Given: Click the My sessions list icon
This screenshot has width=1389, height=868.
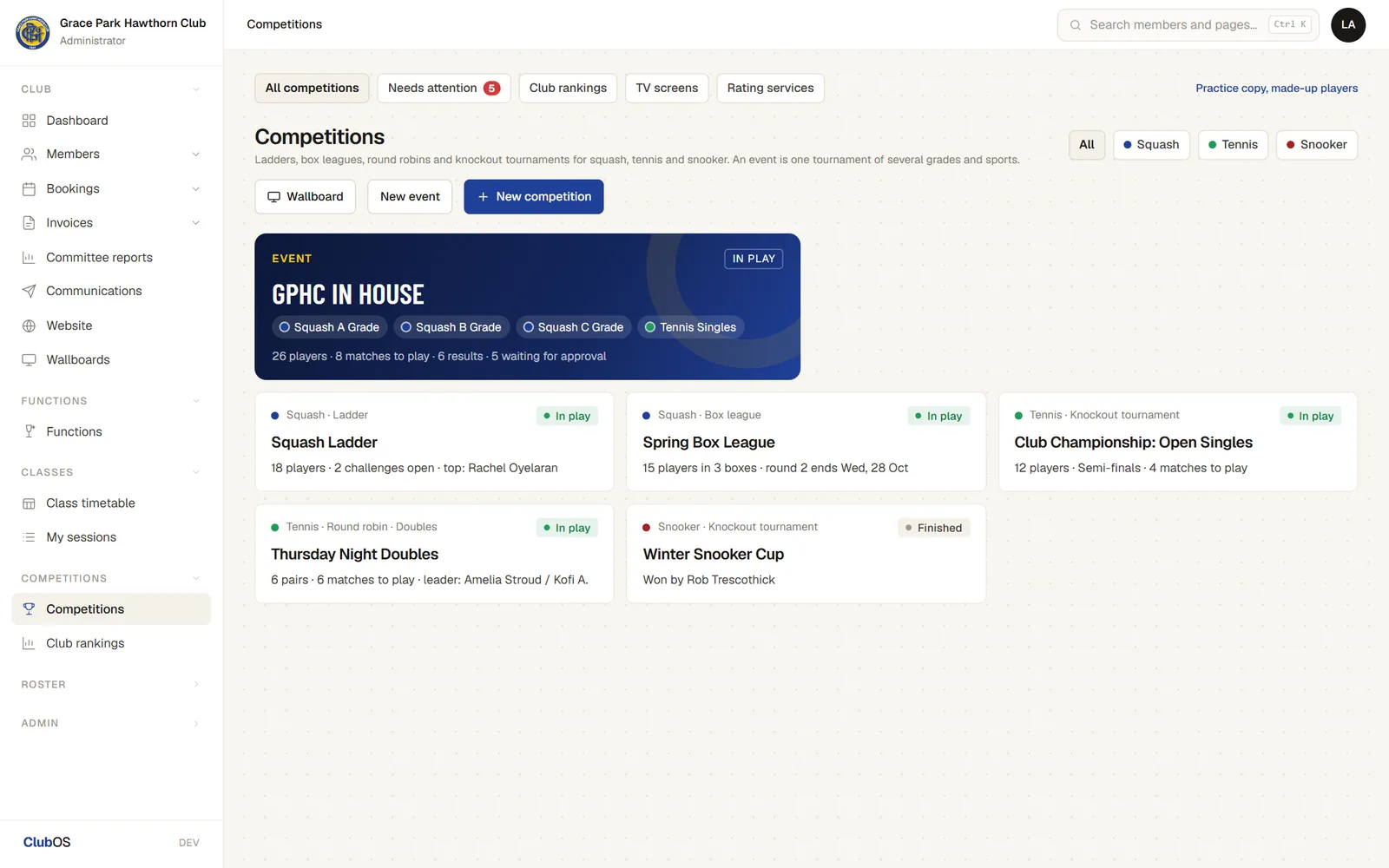Looking at the screenshot, I should click(29, 537).
